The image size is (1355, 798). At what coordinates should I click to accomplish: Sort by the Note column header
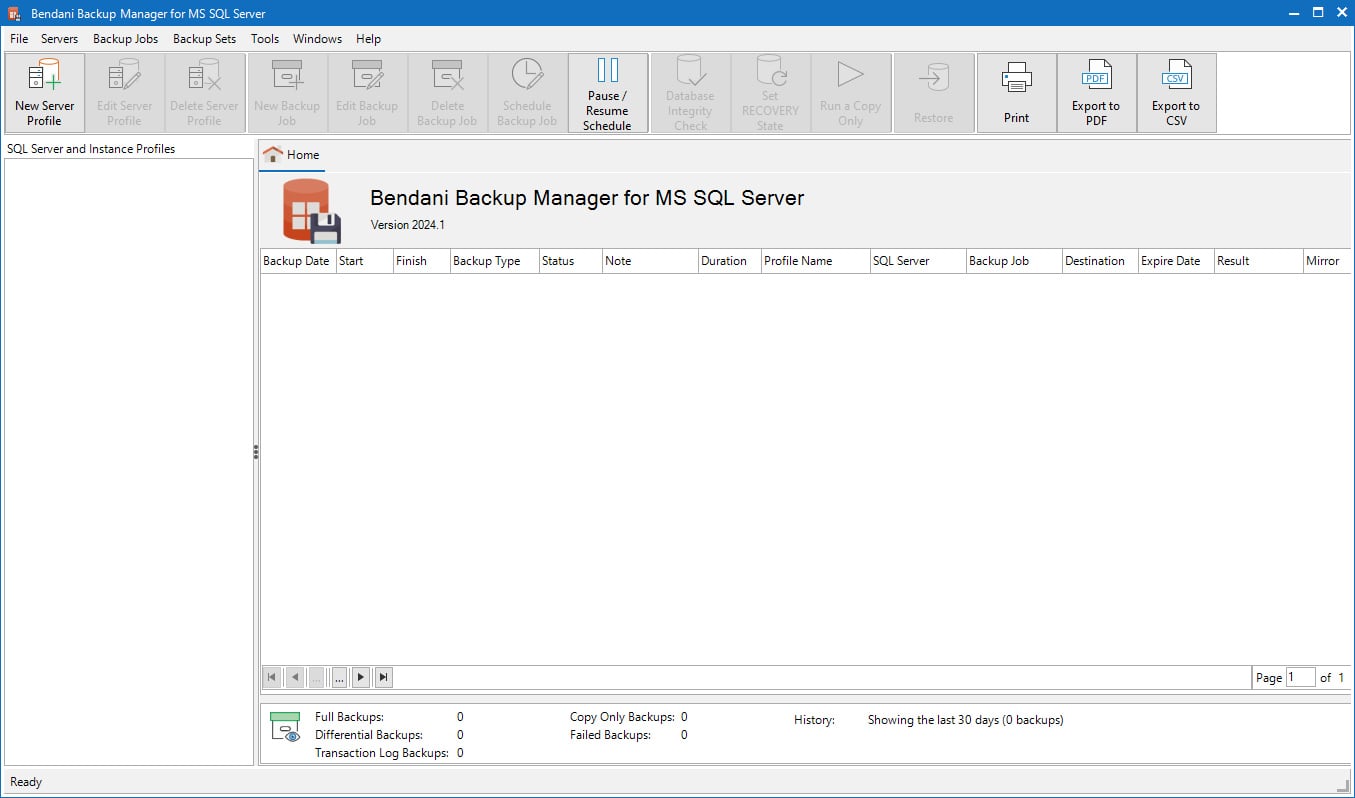650,261
